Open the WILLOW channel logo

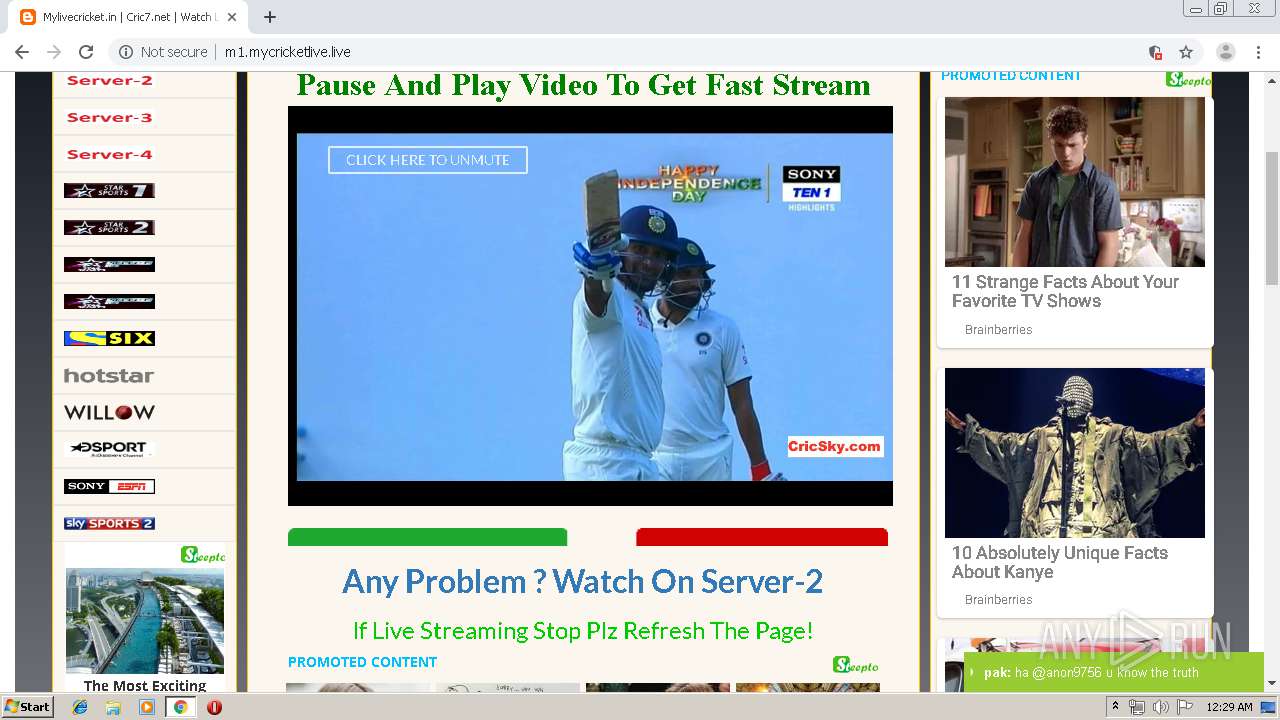(110, 412)
